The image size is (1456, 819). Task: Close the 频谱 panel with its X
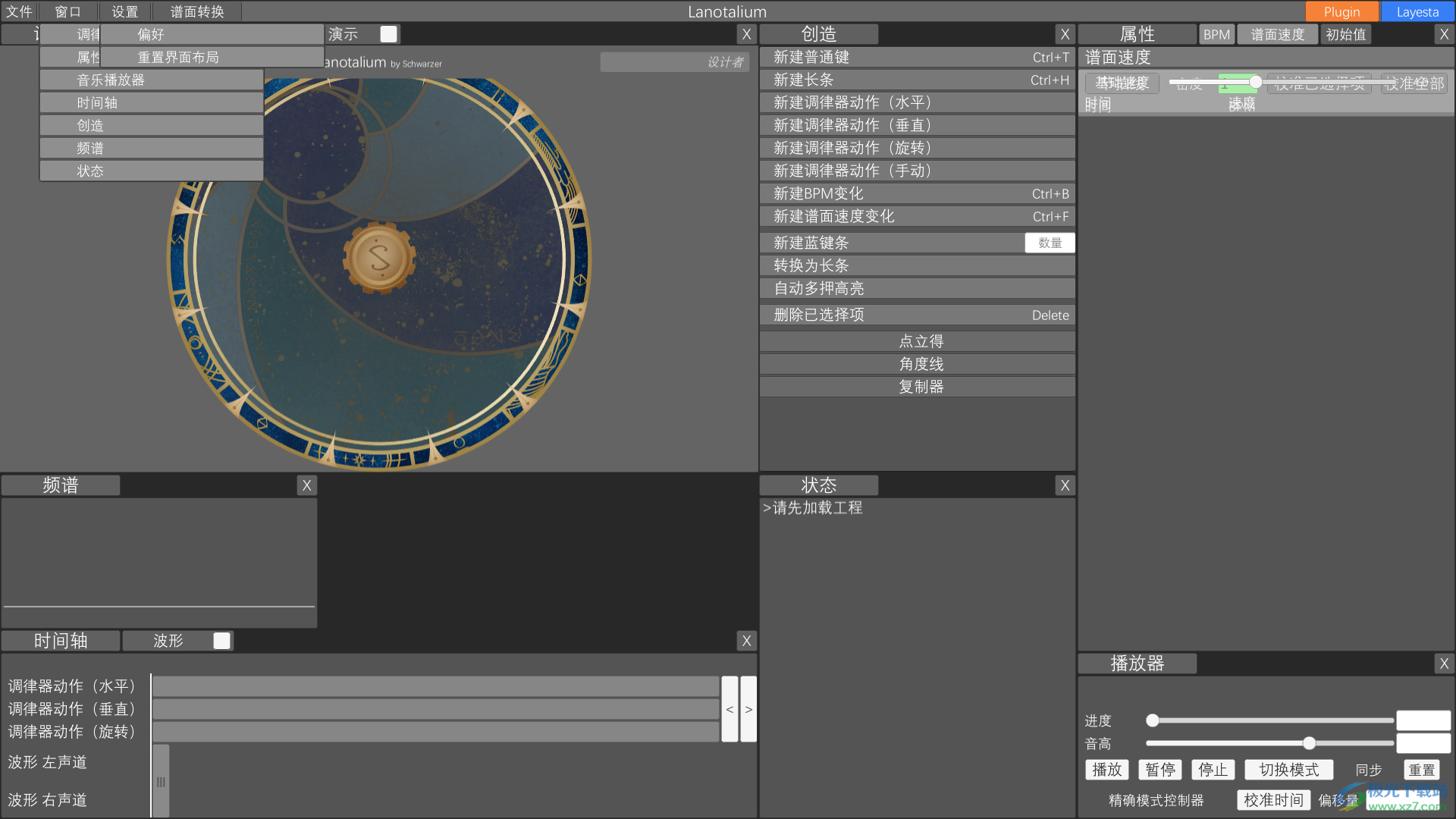306,485
